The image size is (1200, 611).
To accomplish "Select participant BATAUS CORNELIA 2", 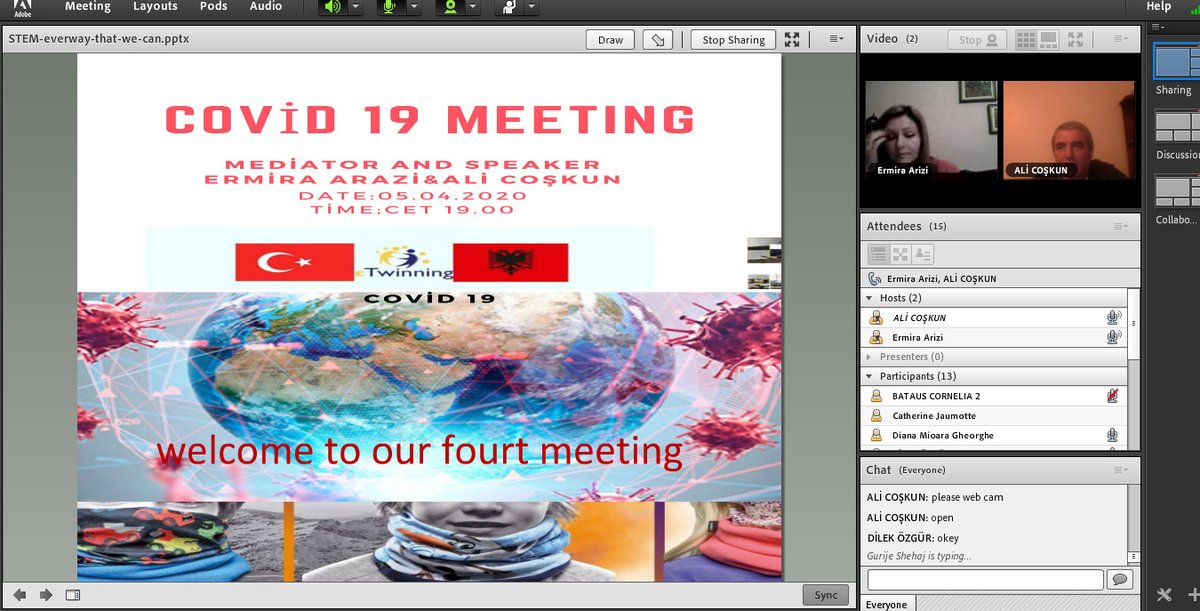I will (x=994, y=396).
